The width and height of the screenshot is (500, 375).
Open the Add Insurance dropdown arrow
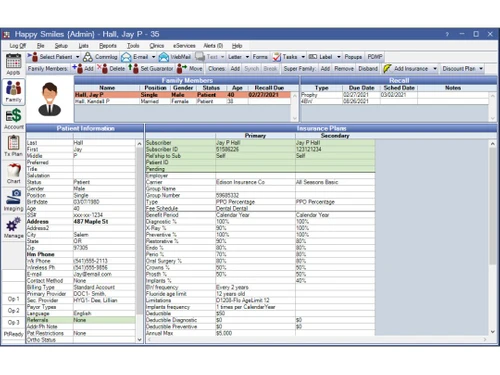click(435, 69)
